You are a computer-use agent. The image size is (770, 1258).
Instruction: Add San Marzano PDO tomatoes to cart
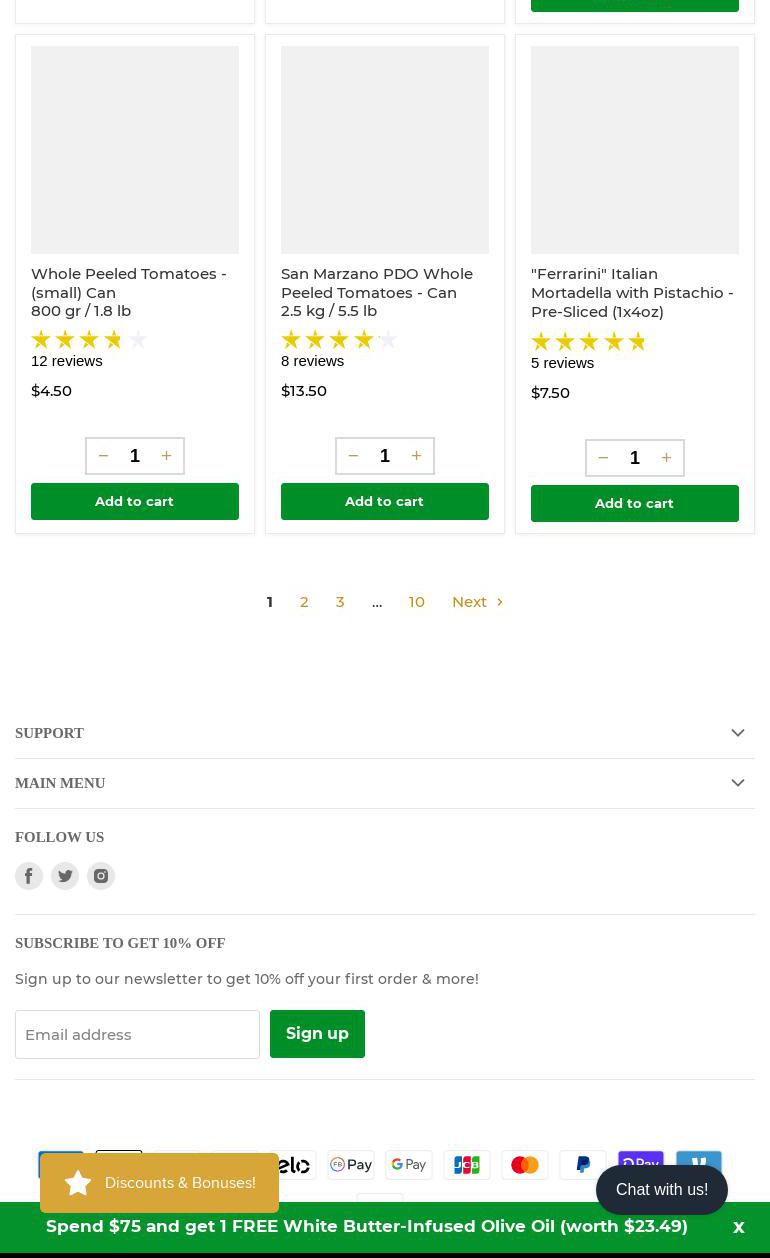tap(384, 501)
